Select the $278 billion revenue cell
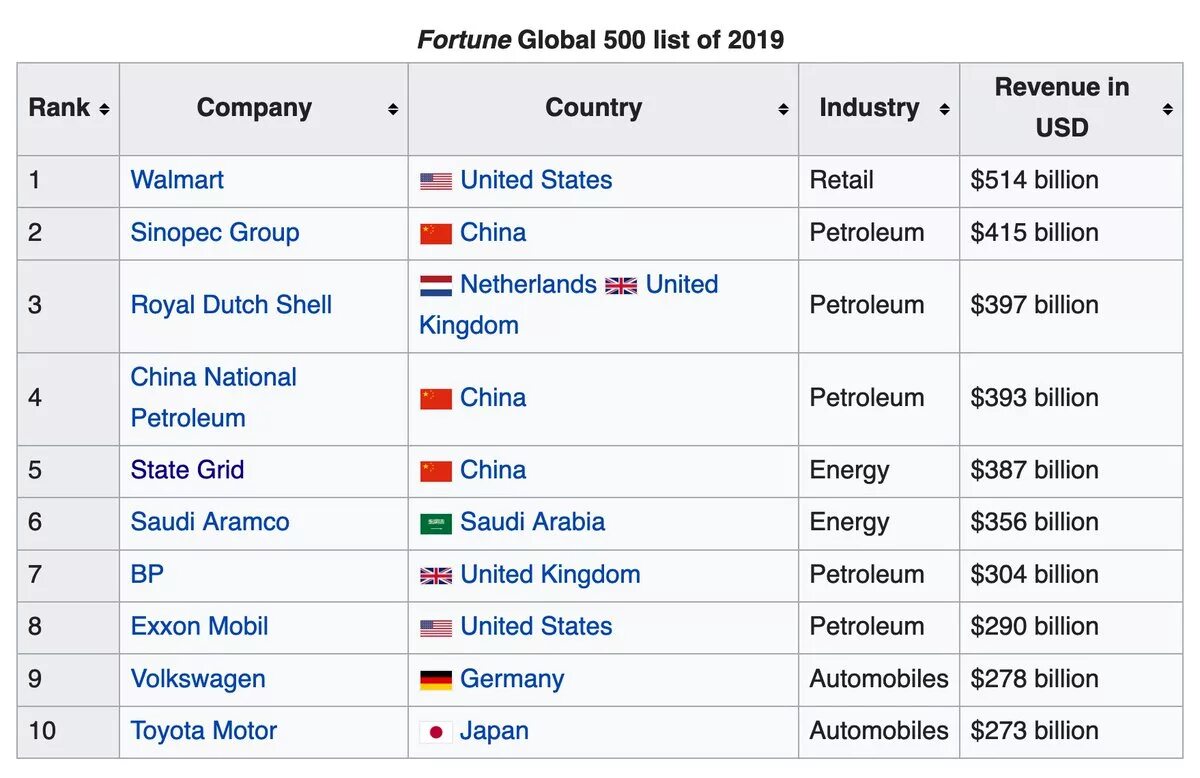 [1071, 679]
